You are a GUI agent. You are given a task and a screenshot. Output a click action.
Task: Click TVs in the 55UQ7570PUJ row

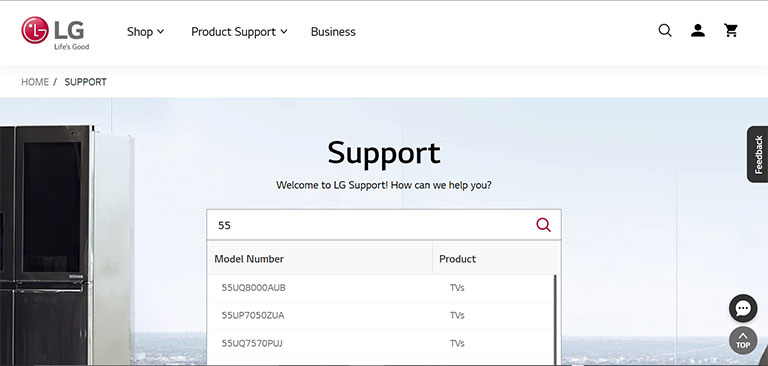(457, 343)
